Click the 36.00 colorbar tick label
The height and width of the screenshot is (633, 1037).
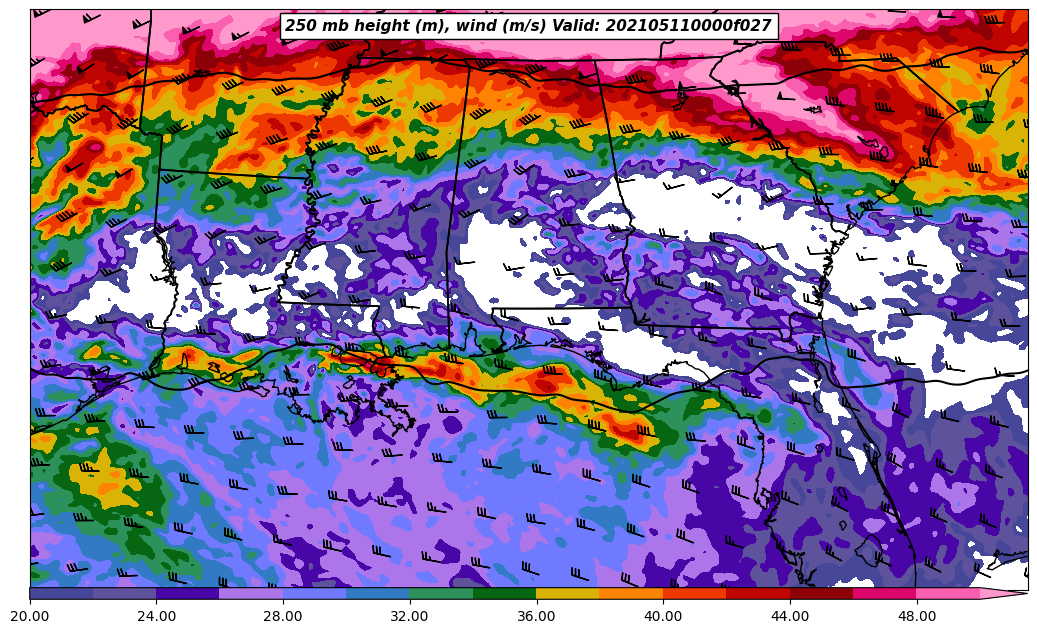(x=537, y=616)
